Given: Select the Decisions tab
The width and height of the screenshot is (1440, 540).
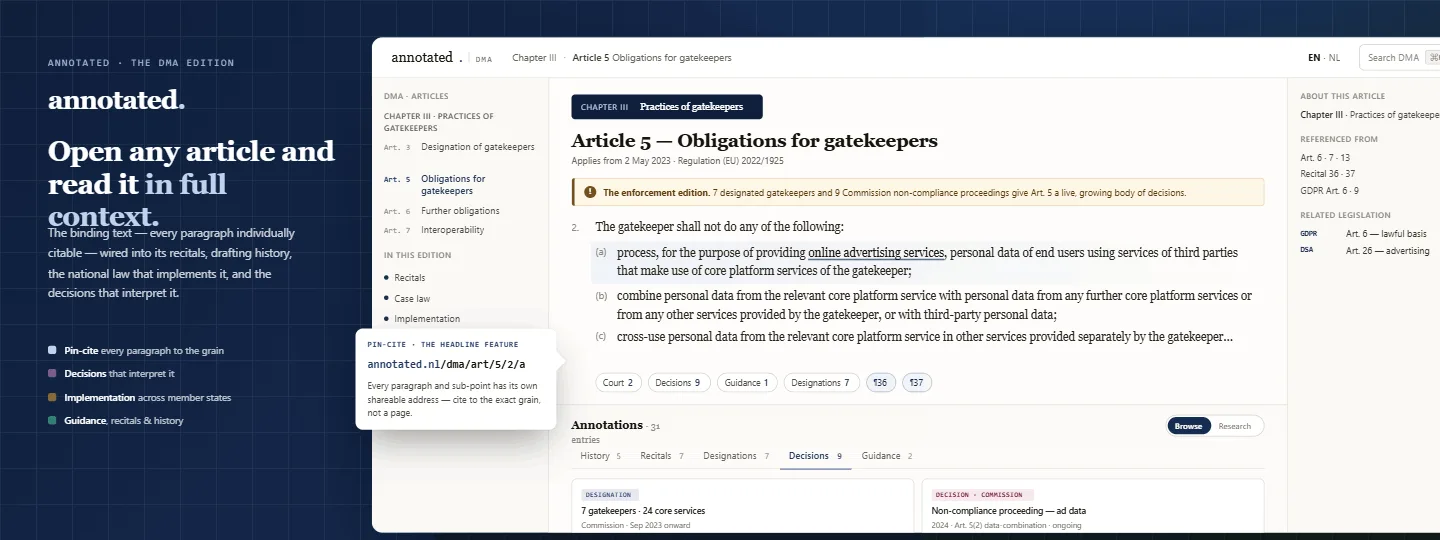Looking at the screenshot, I should pyautogui.click(x=815, y=456).
